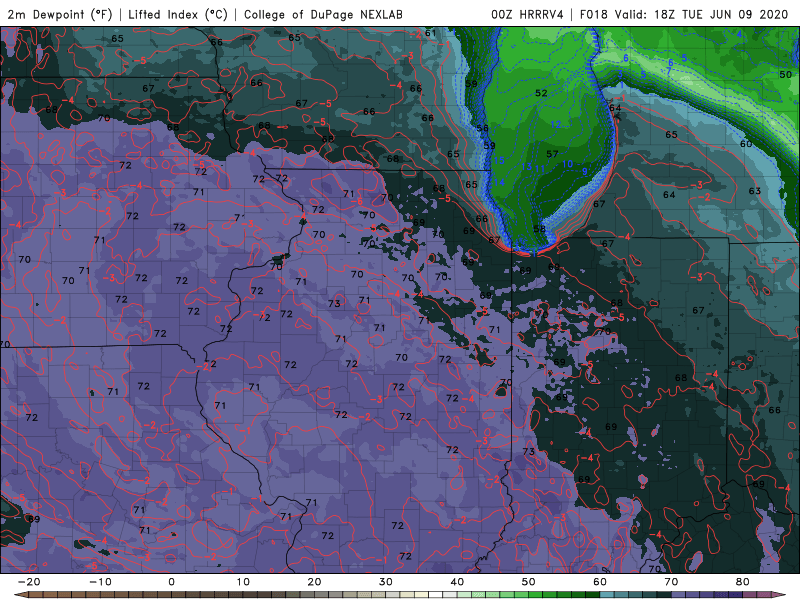Click the 52 dewpoint value in the green area
Viewport: 800px width, 600px height.
point(541,93)
